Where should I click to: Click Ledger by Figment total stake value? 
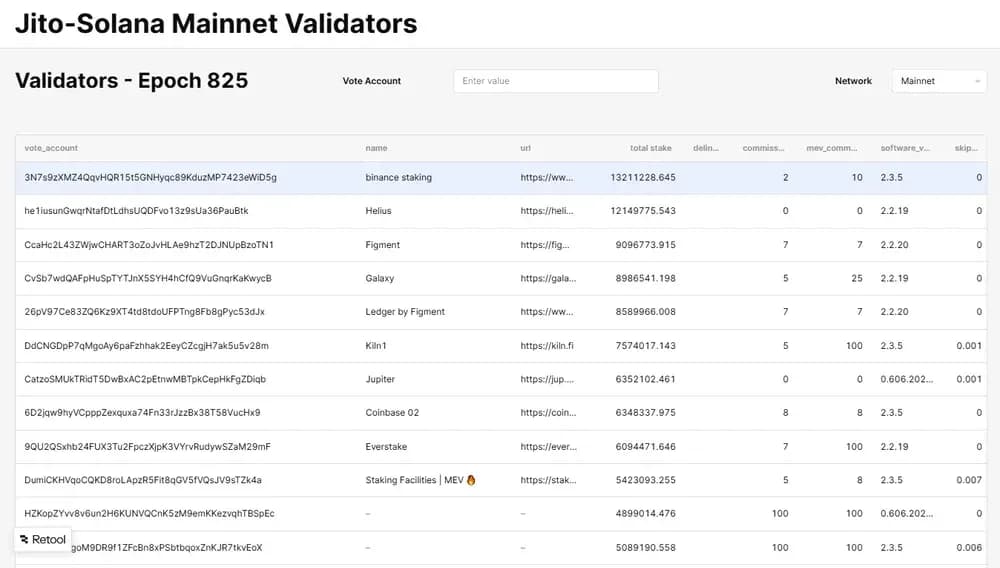tap(642, 312)
